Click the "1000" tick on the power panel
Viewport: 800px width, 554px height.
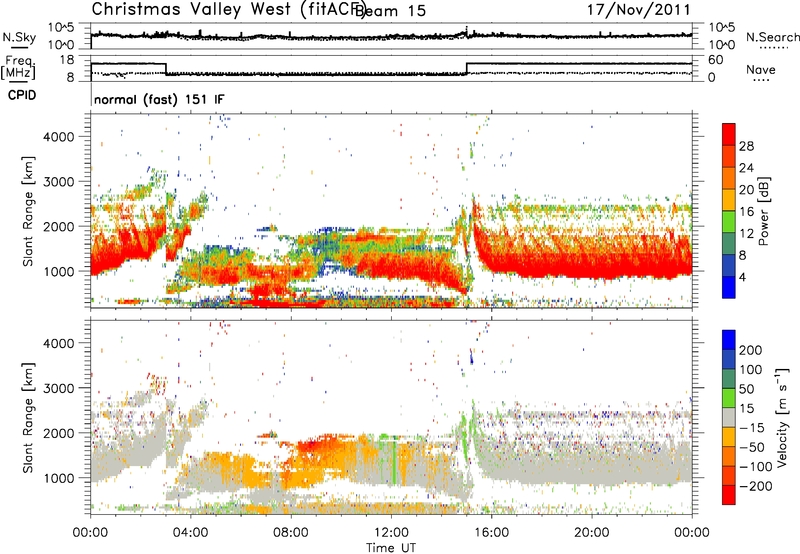pos(59,271)
